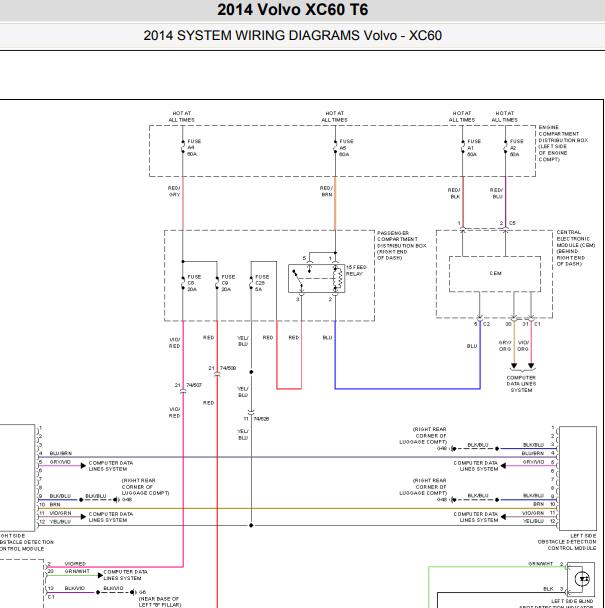Click "VIO/GRN" at left module pin 11
Image resolution: width=605 pixels, height=608 pixels.
60,513
